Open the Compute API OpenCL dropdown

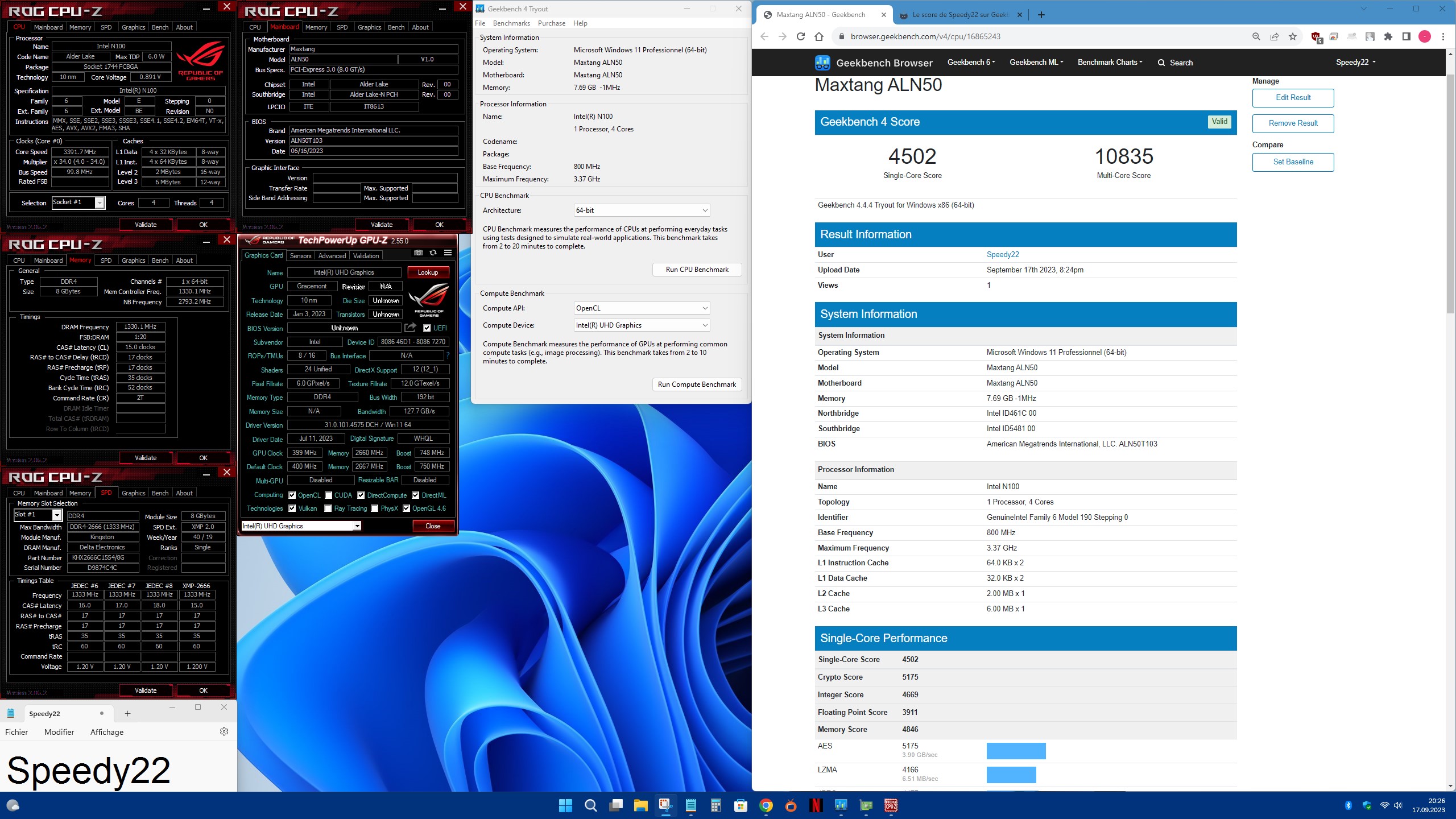pos(642,308)
